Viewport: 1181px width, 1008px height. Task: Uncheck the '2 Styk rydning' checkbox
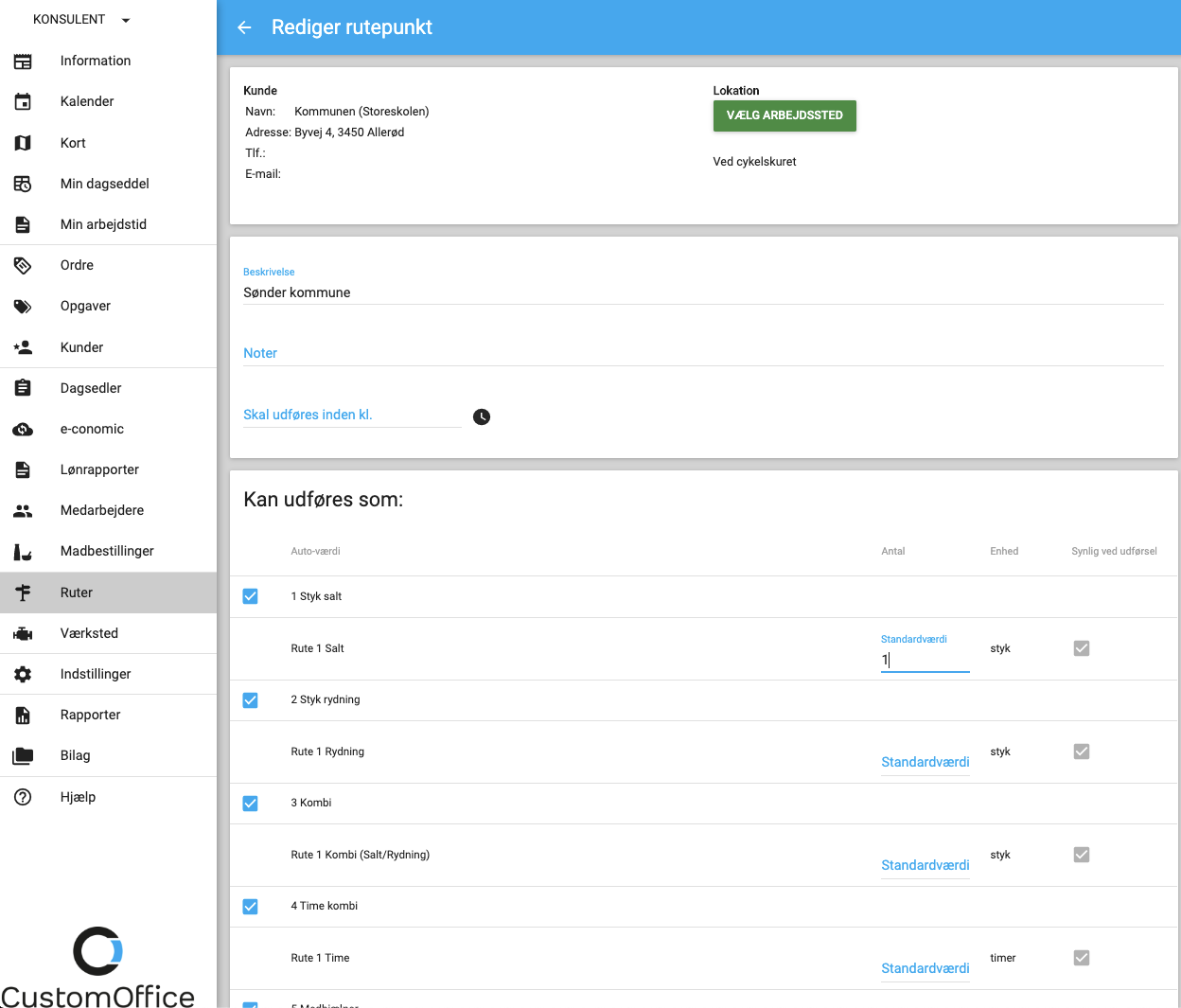click(250, 700)
